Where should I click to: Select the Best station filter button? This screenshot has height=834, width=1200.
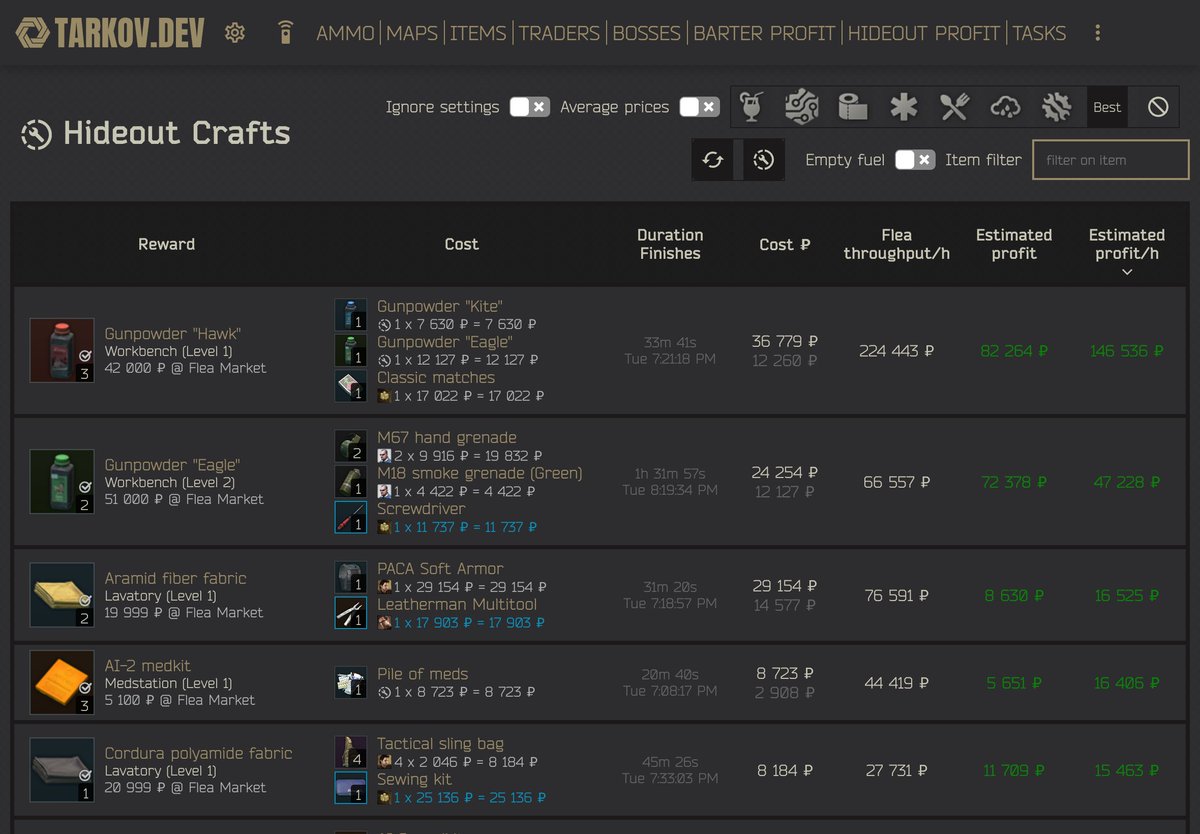tap(1107, 107)
